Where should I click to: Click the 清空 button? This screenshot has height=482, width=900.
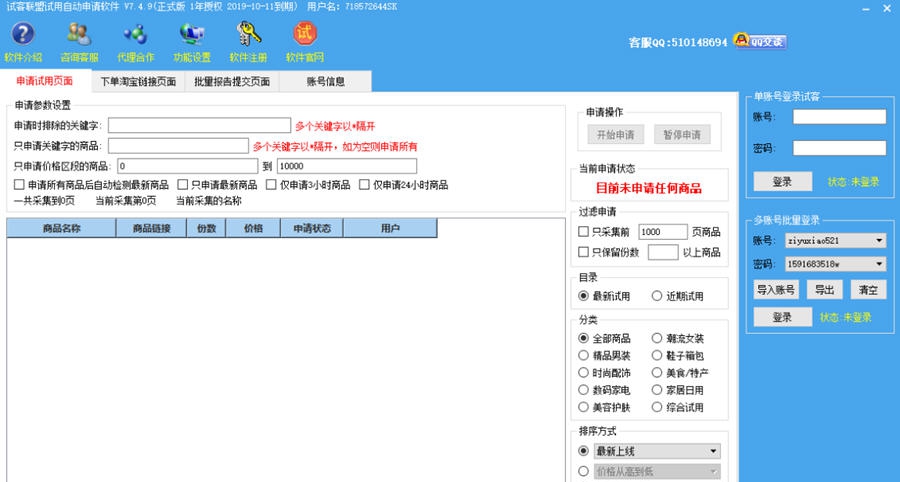pyautogui.click(x=868, y=290)
